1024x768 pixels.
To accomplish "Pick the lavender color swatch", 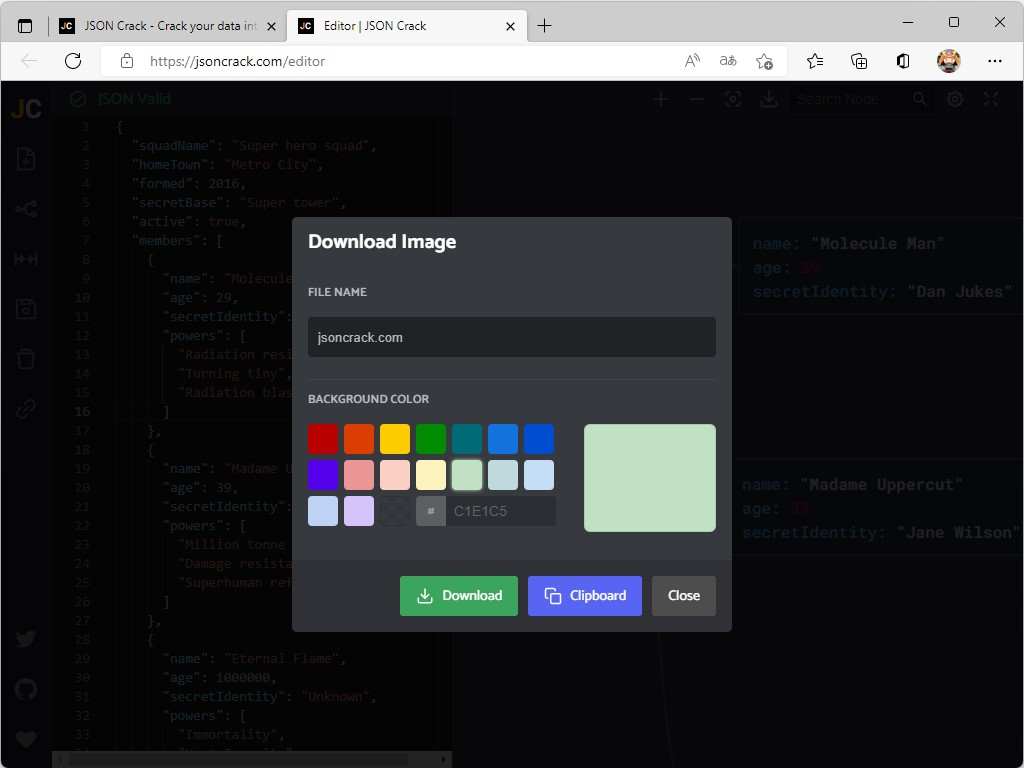I will (359, 511).
